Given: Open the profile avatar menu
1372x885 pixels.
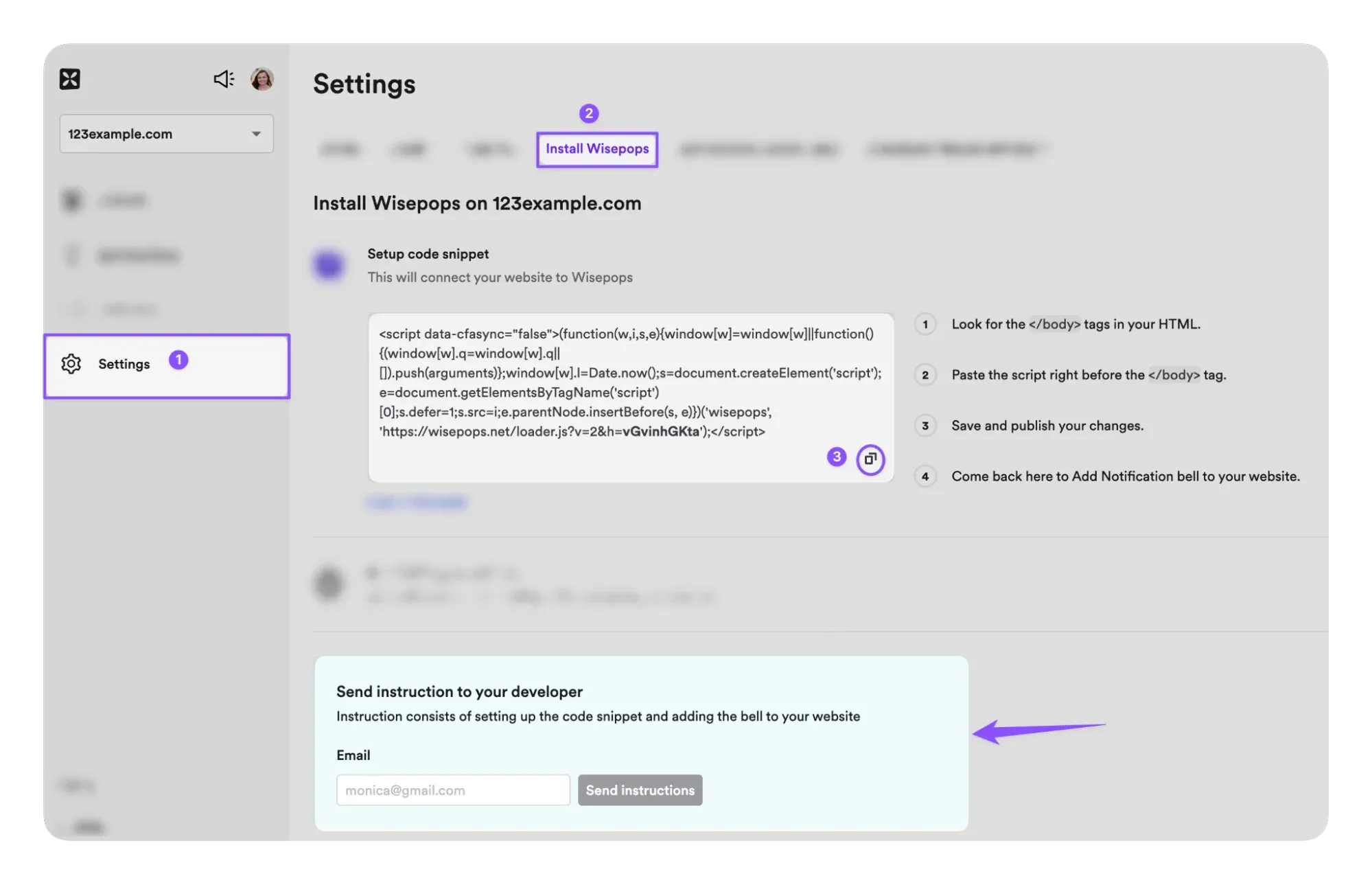Looking at the screenshot, I should (262, 79).
